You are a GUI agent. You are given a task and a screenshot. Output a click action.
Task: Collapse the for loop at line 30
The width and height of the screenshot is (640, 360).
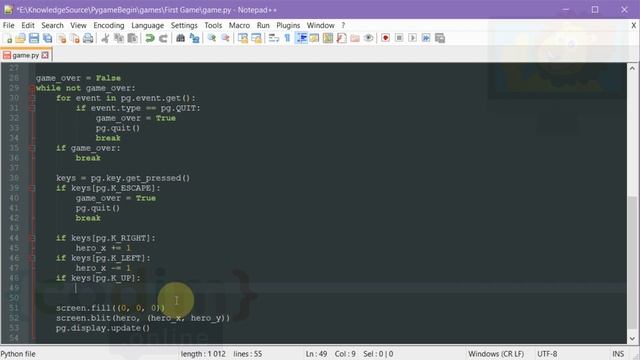[32, 98]
